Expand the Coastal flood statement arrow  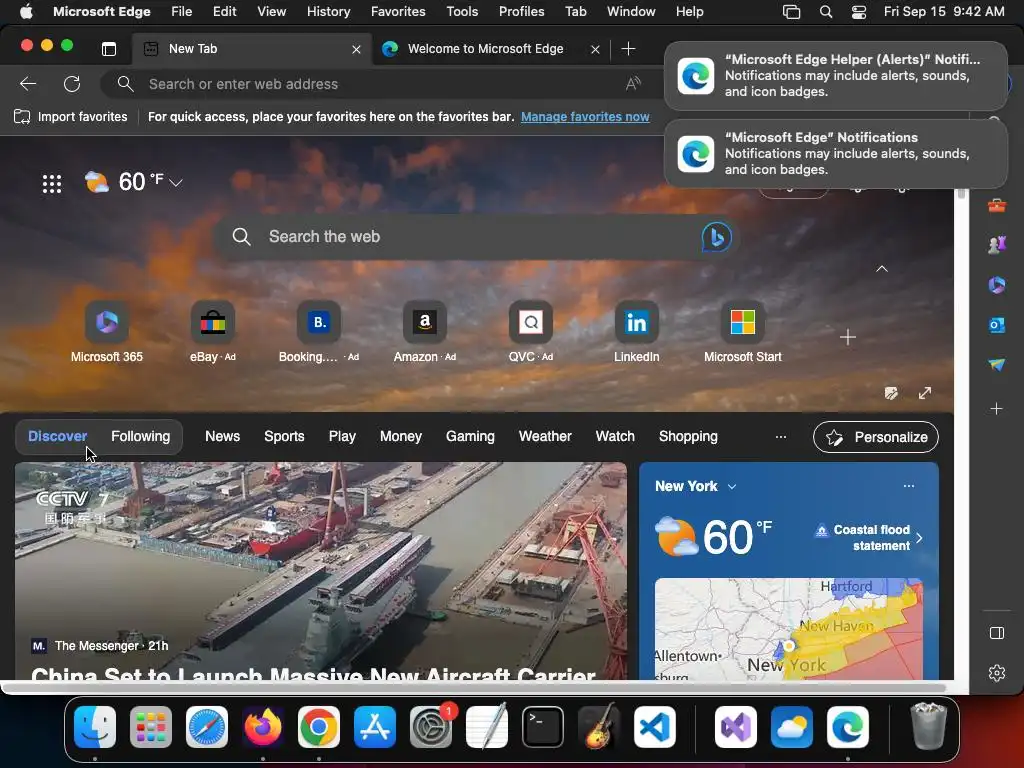[919, 538]
